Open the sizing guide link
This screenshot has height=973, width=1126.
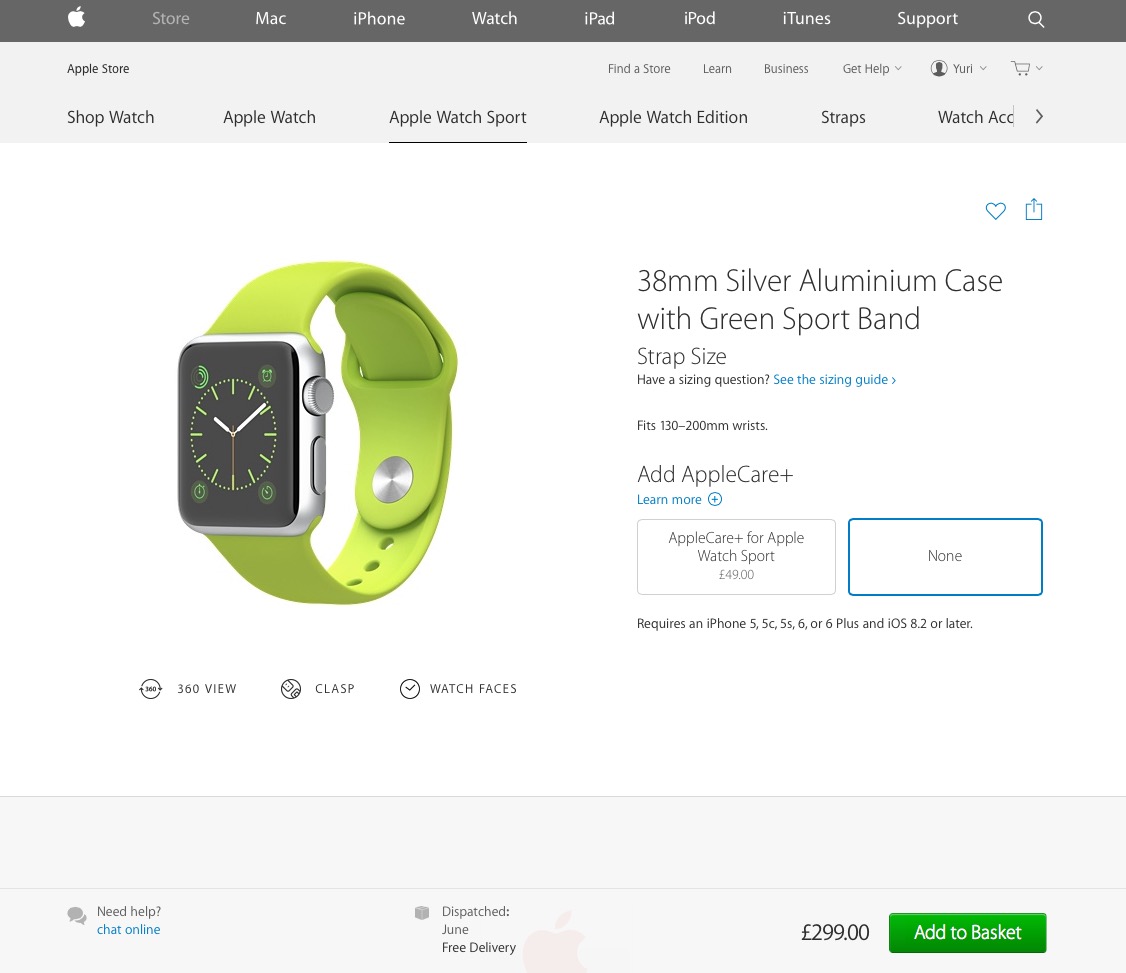tap(834, 379)
